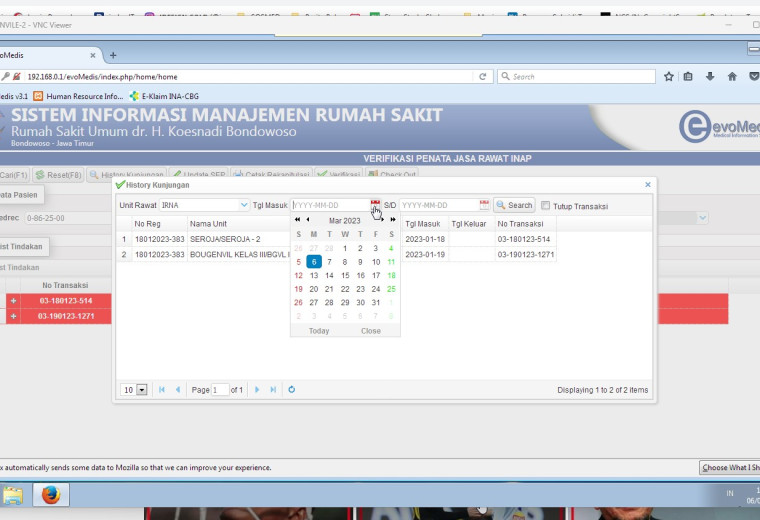Click the refresh icon in grid pager

291,390
